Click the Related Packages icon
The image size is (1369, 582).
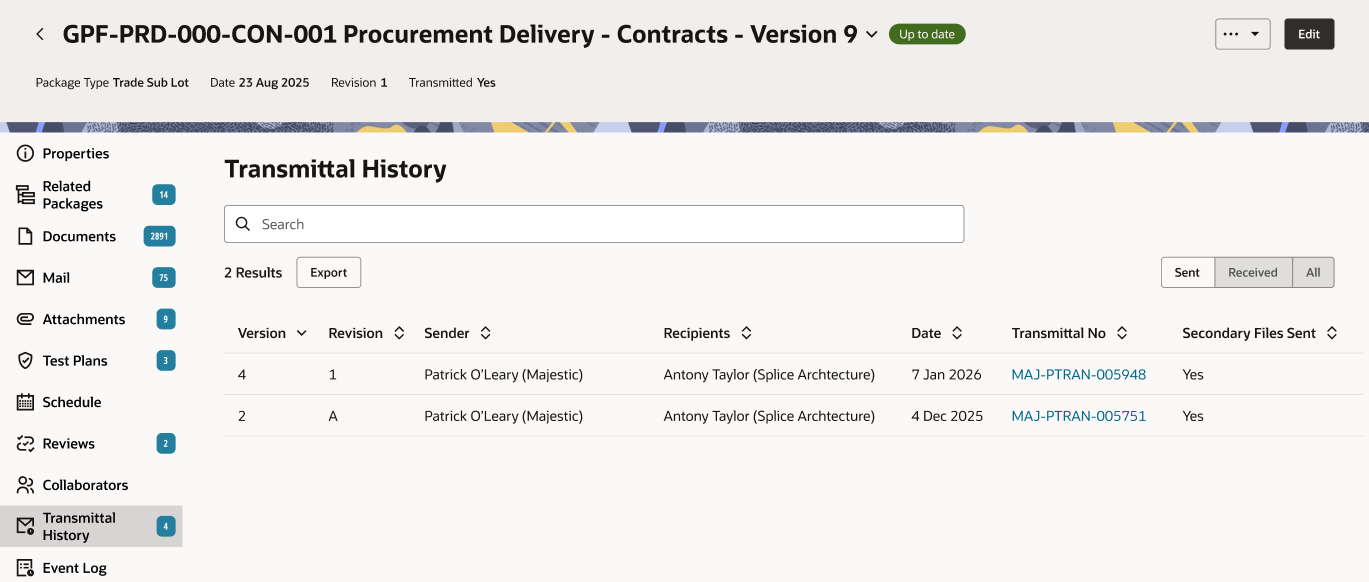coord(26,195)
